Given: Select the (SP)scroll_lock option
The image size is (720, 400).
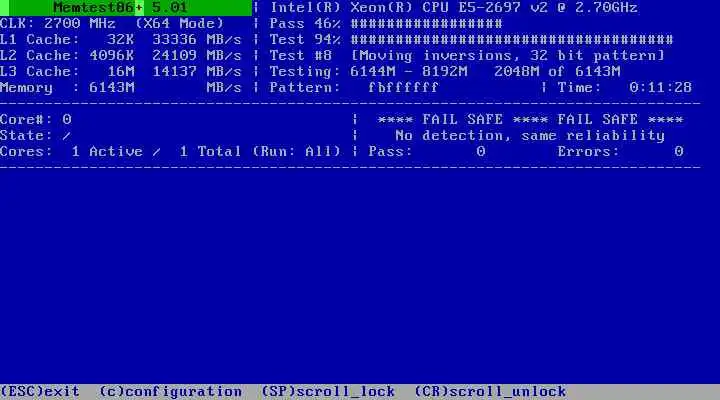Looking at the screenshot, I should click(328, 392).
